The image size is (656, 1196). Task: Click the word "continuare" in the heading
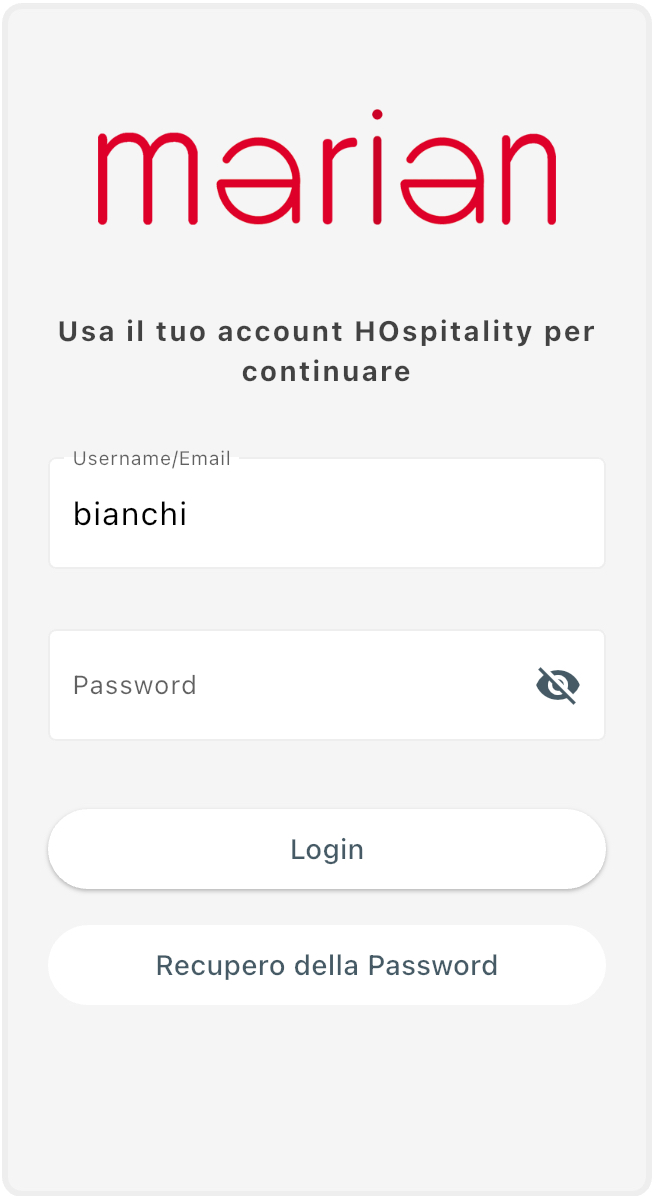pyautogui.click(x=327, y=372)
